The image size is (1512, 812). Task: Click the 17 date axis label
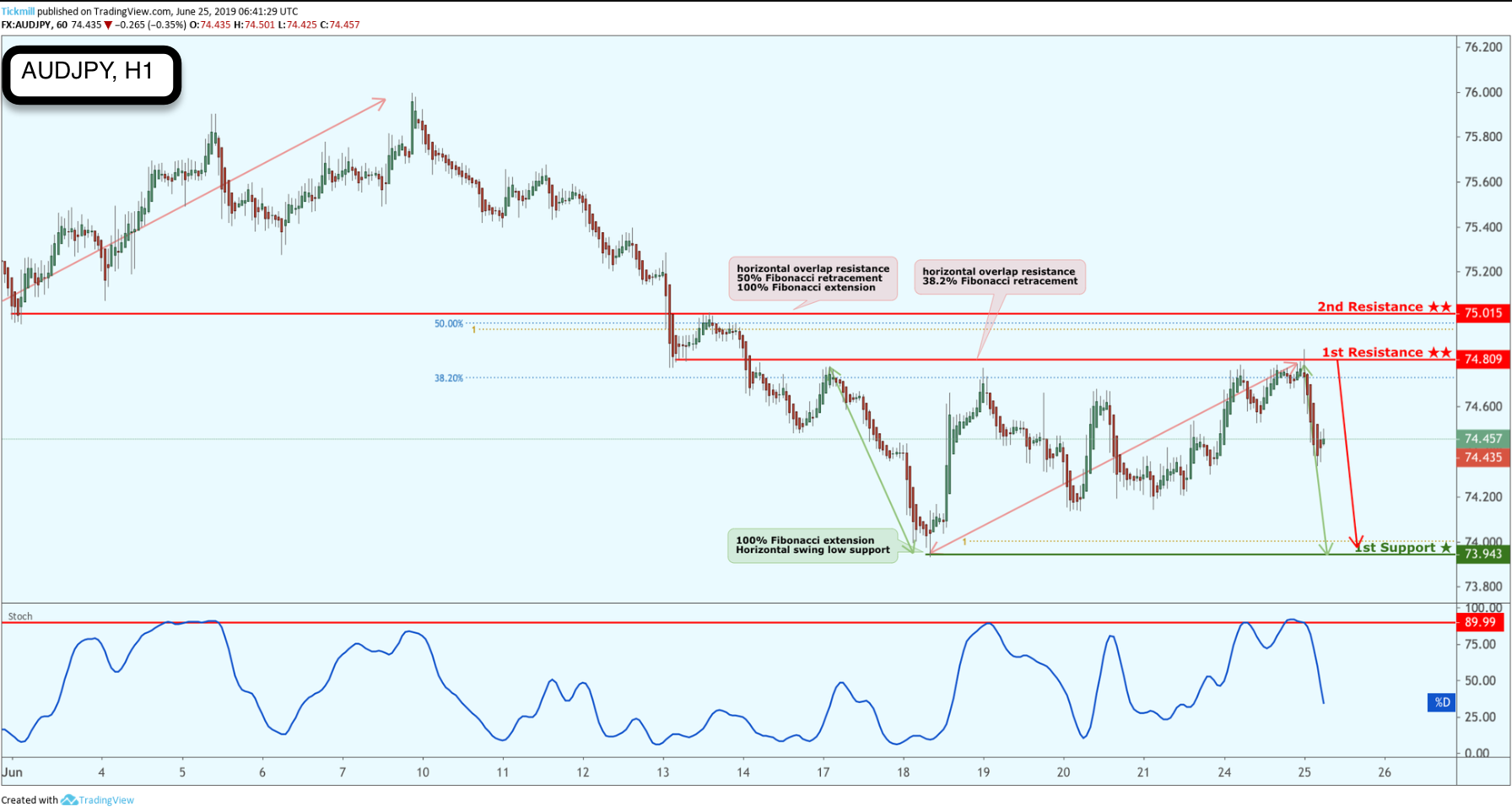(x=823, y=772)
